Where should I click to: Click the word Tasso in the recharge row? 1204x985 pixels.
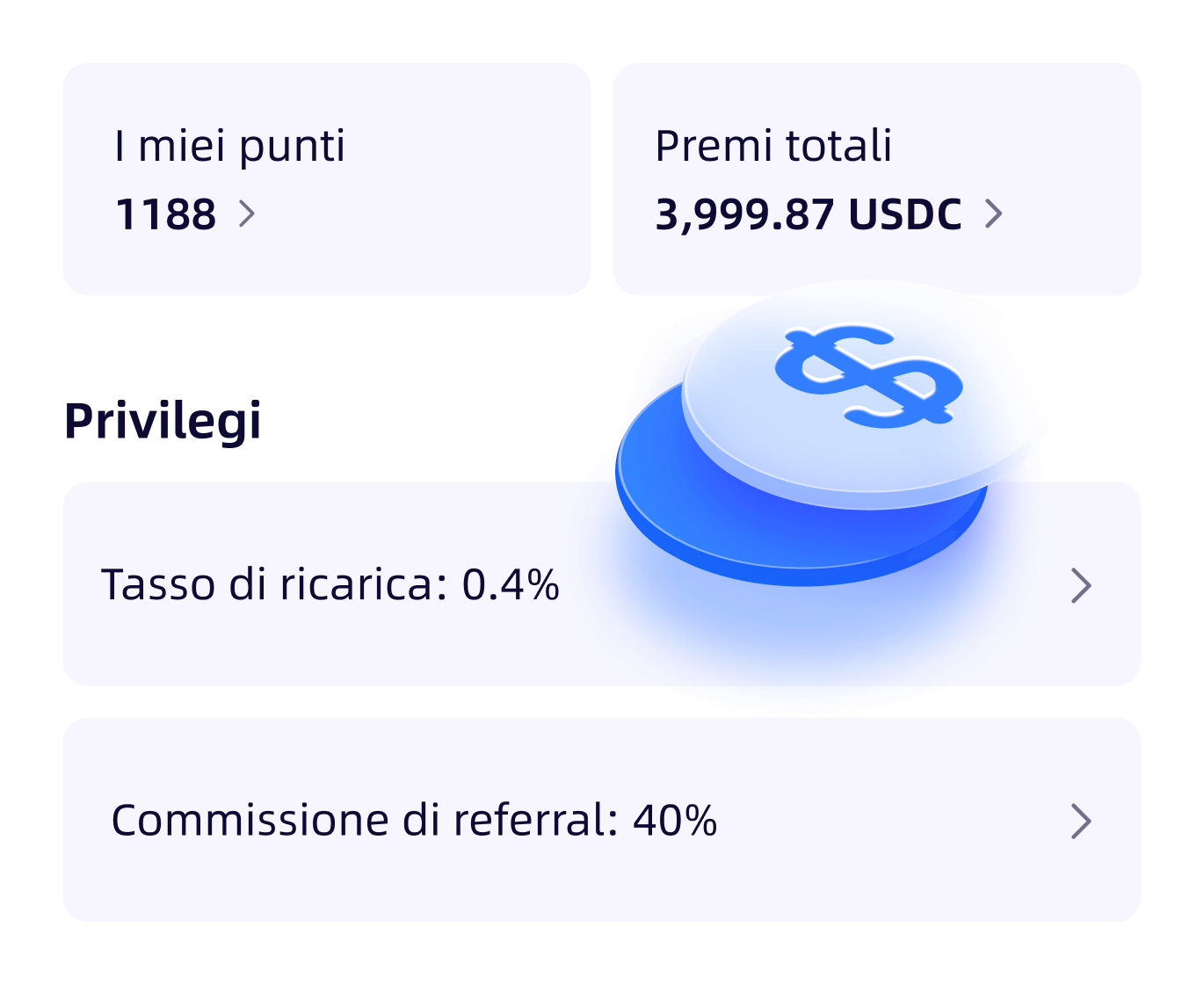point(158,584)
